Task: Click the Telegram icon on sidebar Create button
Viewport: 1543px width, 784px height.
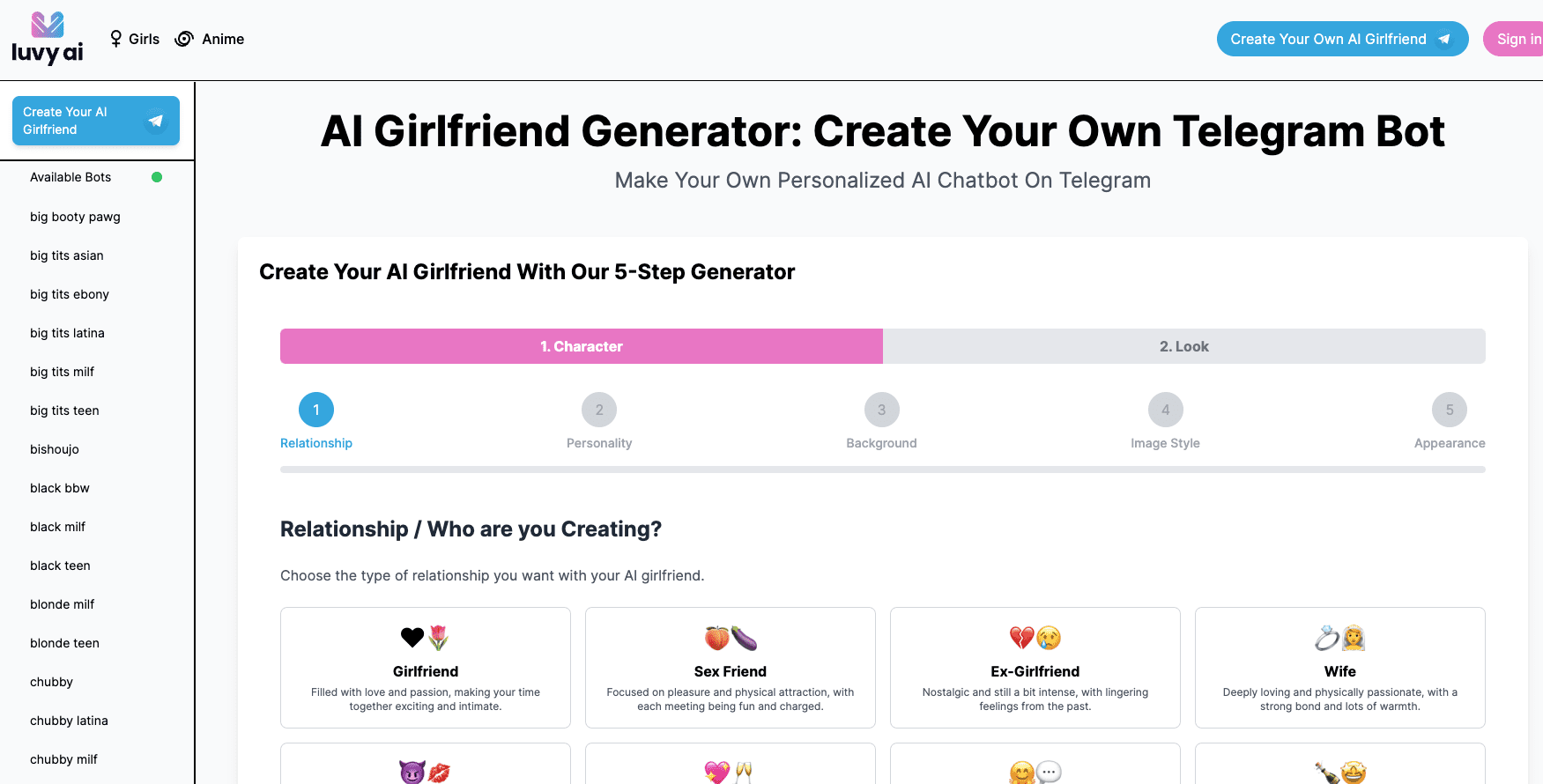Action: pyautogui.click(x=157, y=121)
